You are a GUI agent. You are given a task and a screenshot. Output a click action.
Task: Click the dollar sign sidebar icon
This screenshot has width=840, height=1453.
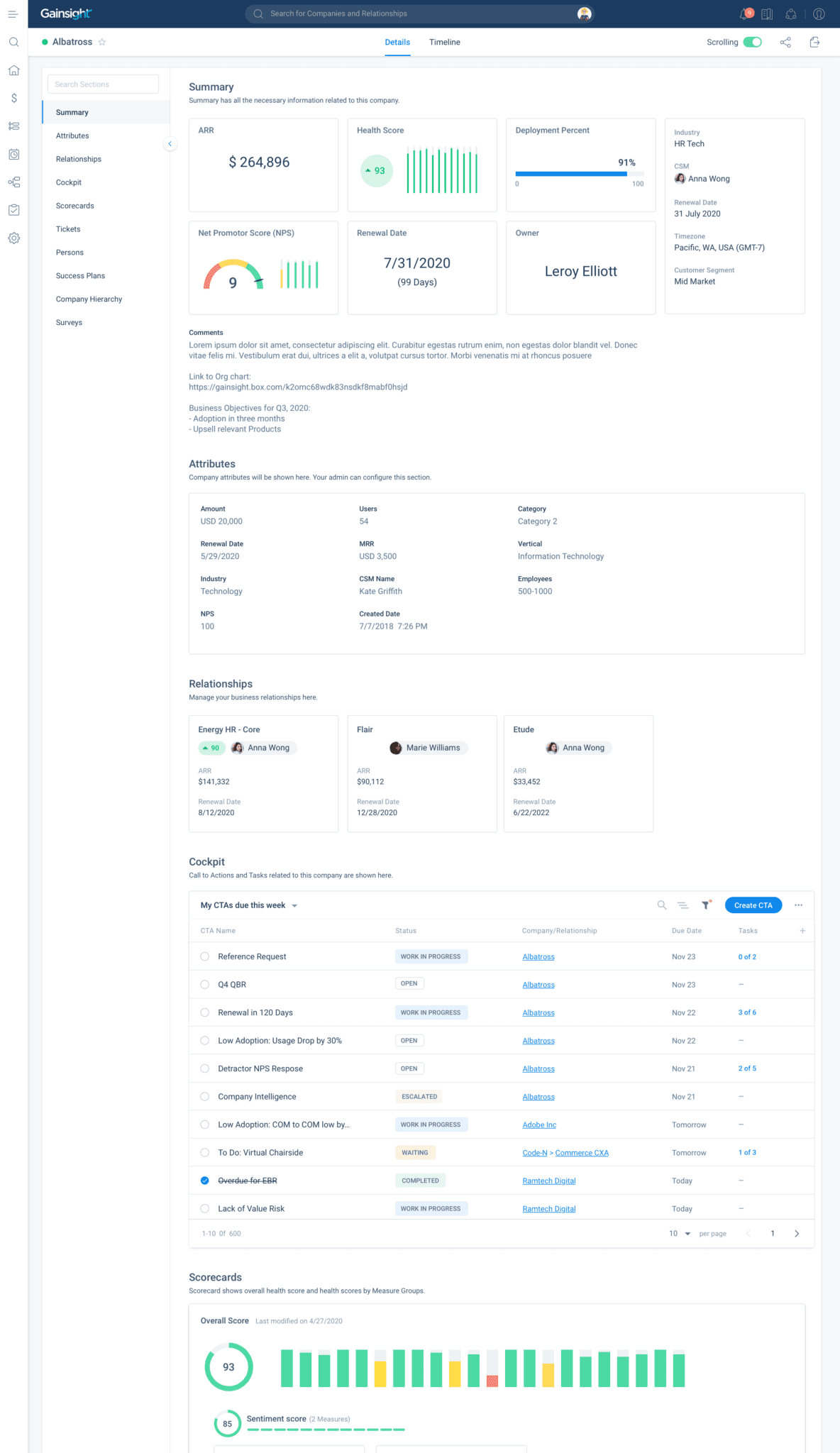(x=13, y=98)
